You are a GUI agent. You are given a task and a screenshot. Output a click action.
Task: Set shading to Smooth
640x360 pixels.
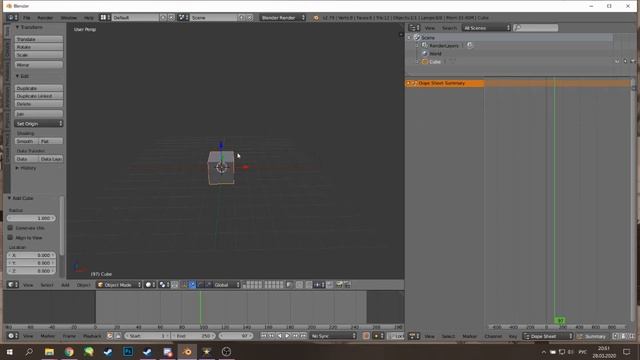pos(27,141)
